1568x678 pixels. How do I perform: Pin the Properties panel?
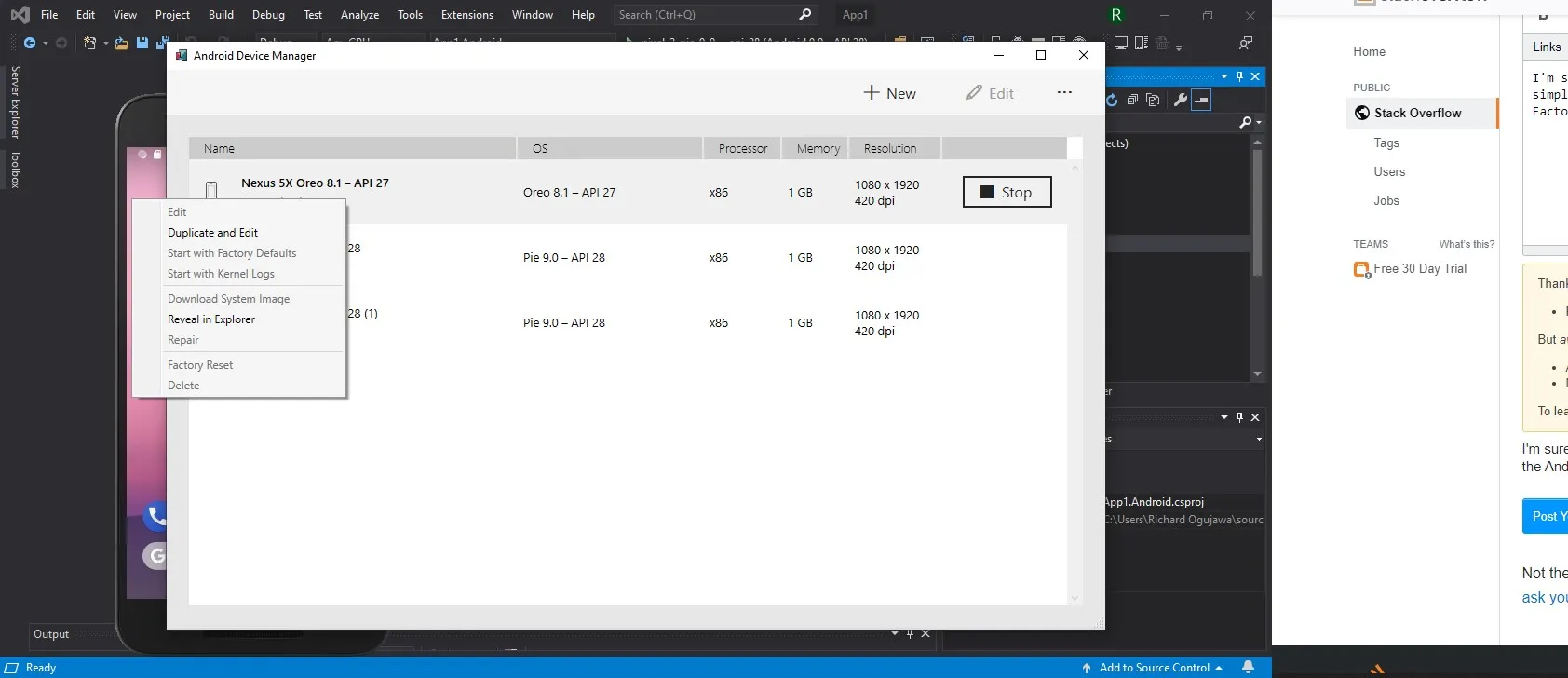click(x=1239, y=417)
